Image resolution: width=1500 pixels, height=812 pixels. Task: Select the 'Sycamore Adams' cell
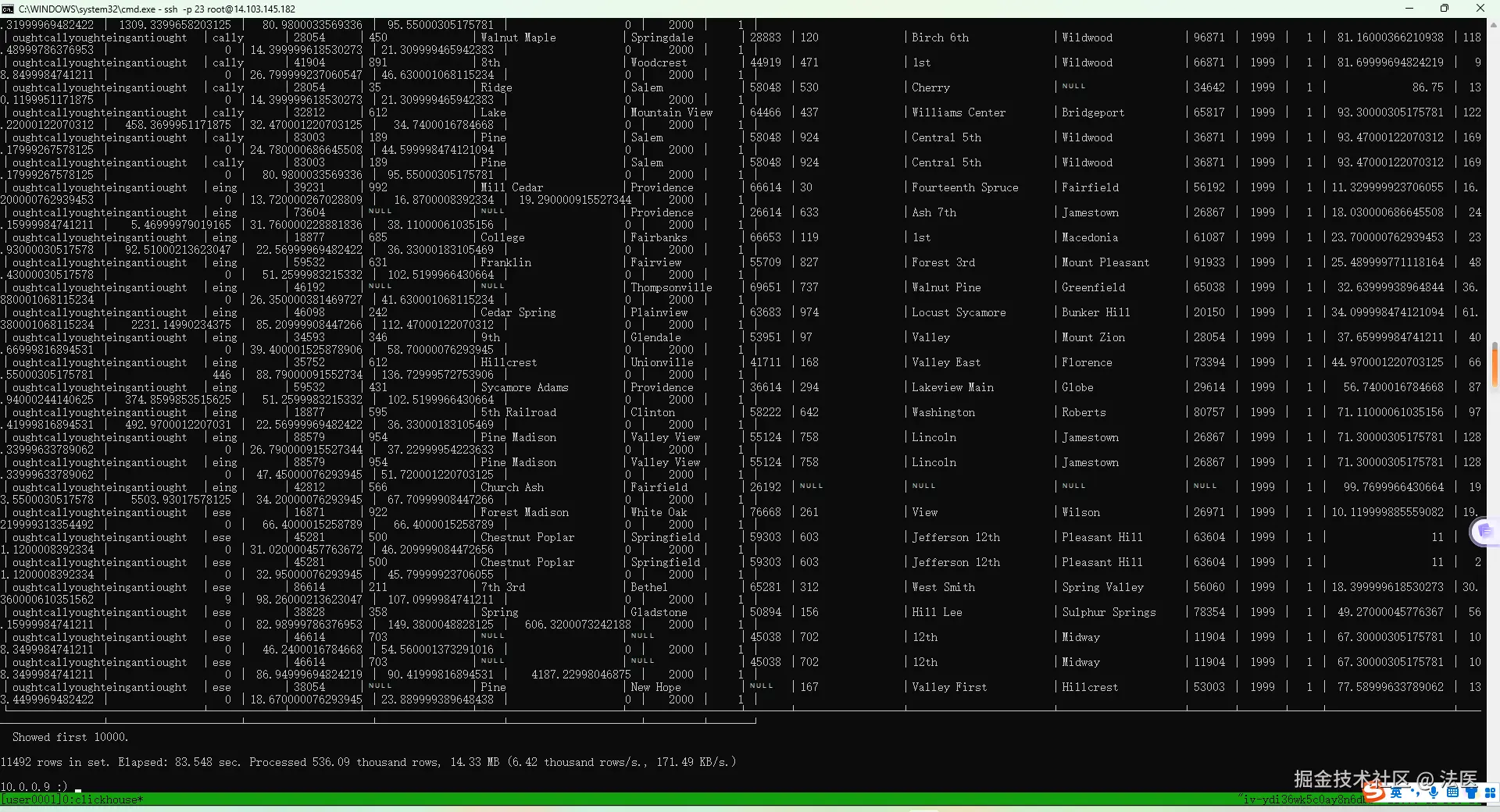point(524,387)
